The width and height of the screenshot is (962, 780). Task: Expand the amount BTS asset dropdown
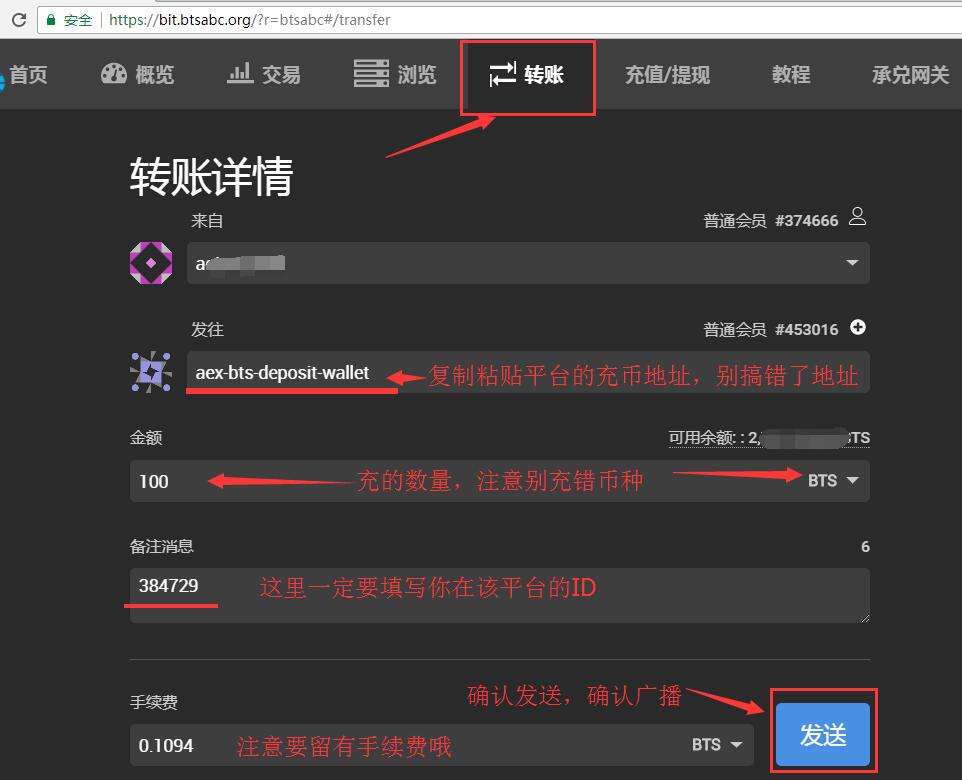click(x=833, y=481)
